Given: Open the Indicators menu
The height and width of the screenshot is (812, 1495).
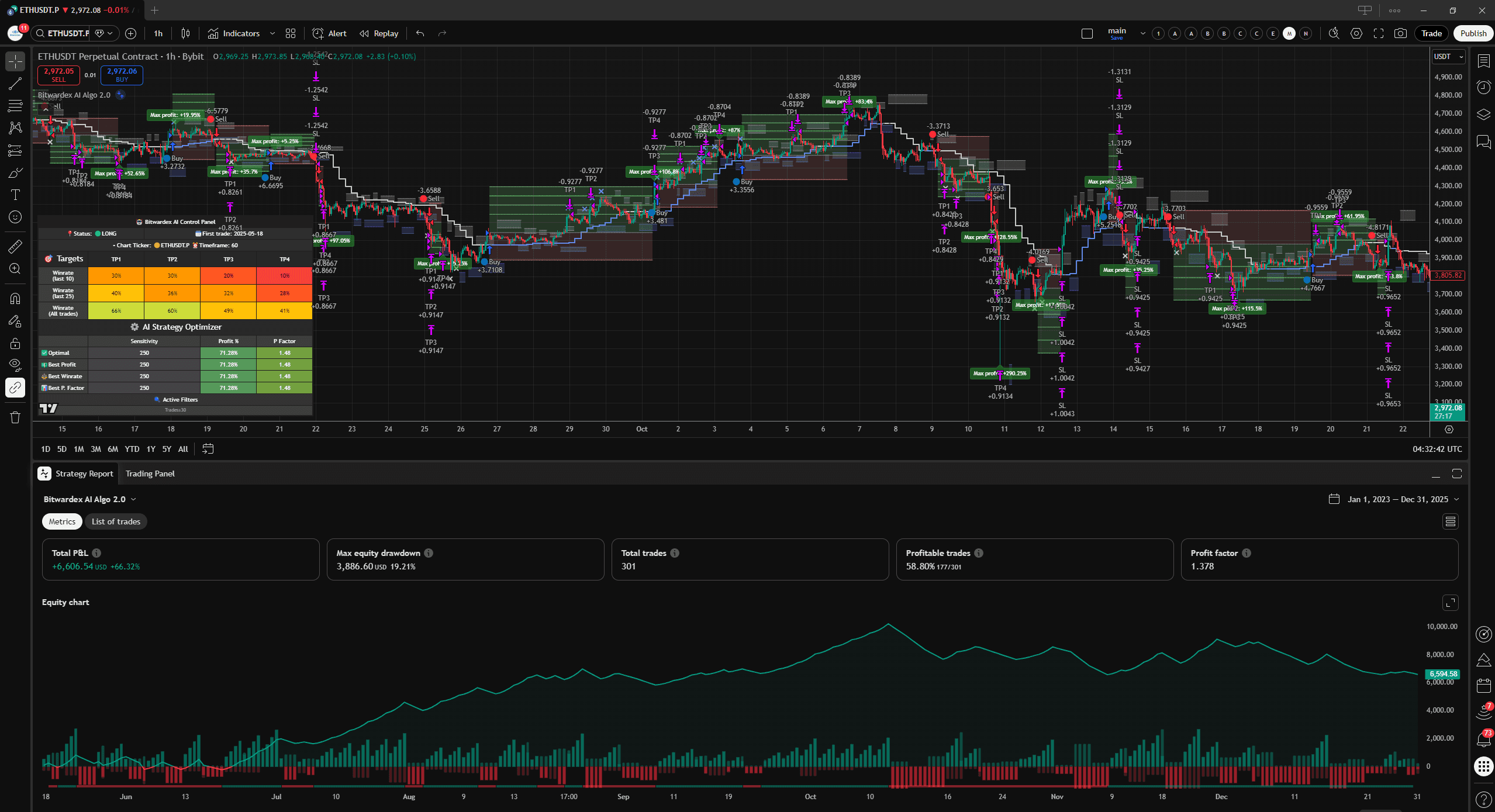Looking at the screenshot, I should [234, 33].
